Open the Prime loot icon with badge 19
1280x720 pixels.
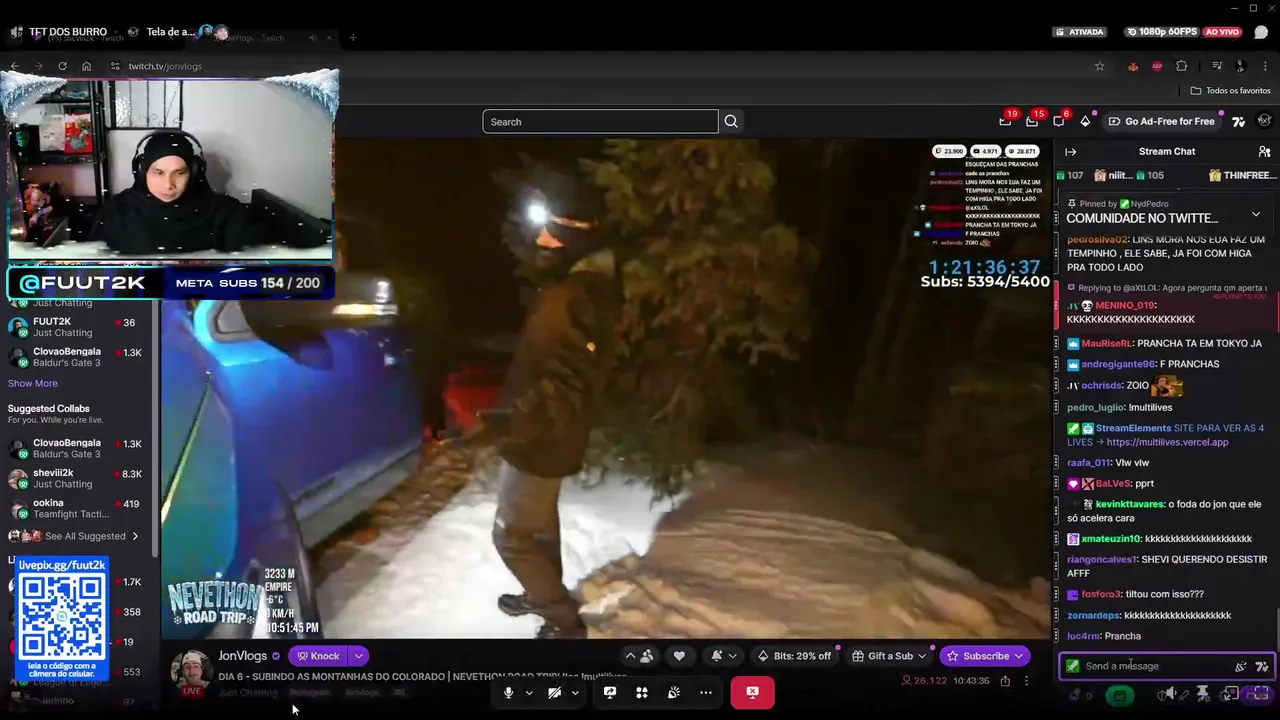(x=1005, y=121)
